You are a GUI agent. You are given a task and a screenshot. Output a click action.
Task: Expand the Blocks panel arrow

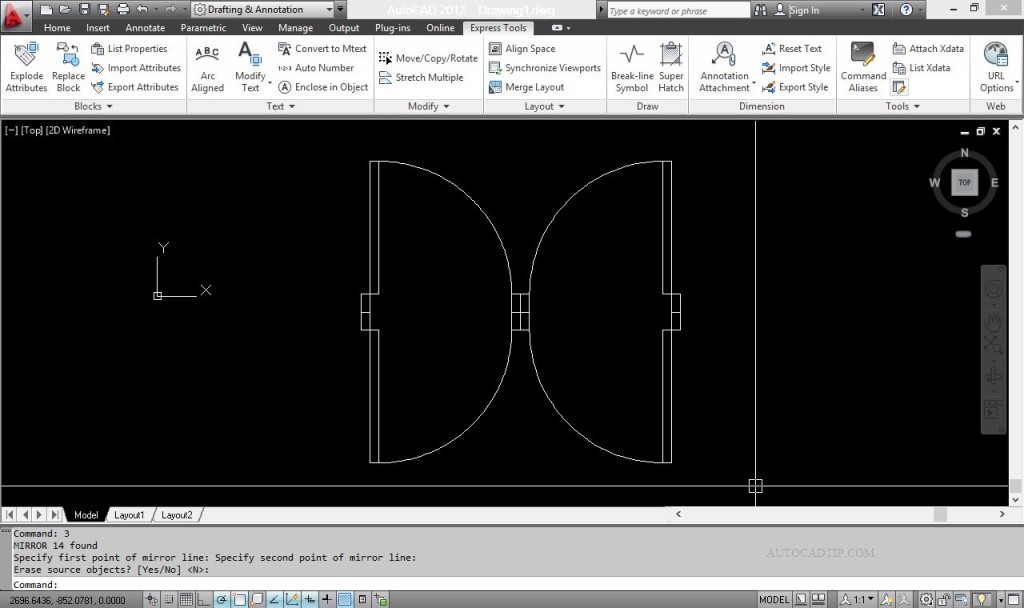pyautogui.click(x=109, y=106)
